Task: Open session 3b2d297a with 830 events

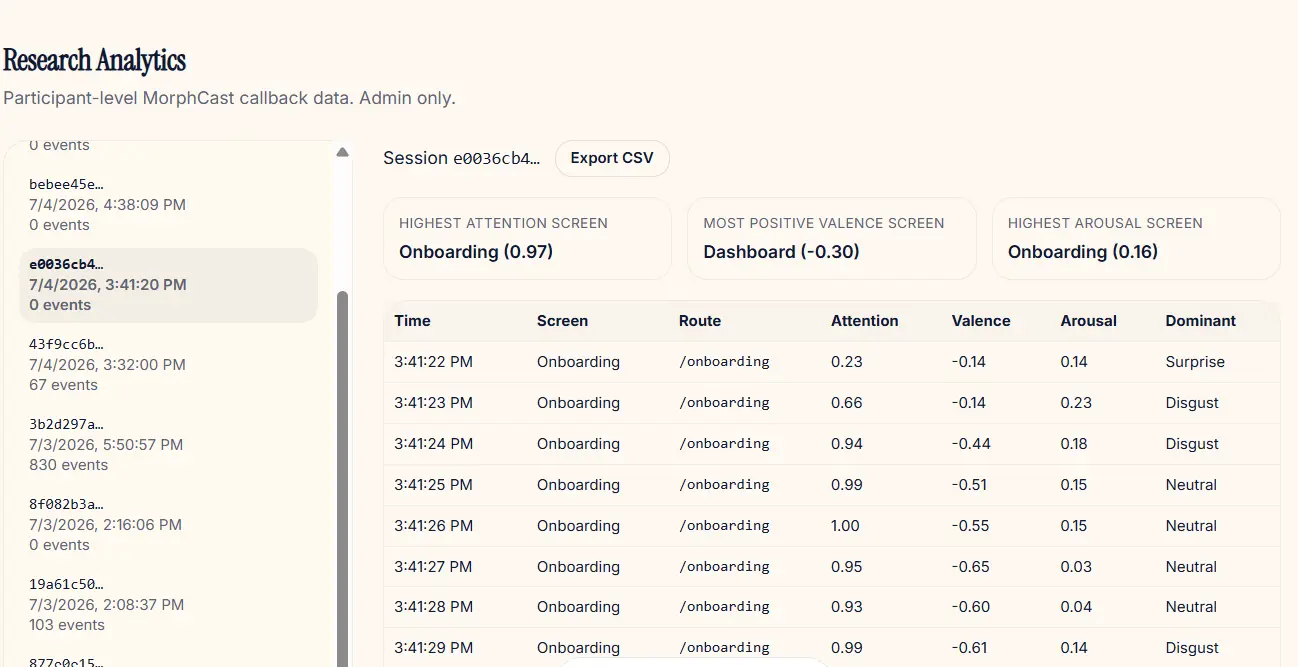Action: (168, 445)
